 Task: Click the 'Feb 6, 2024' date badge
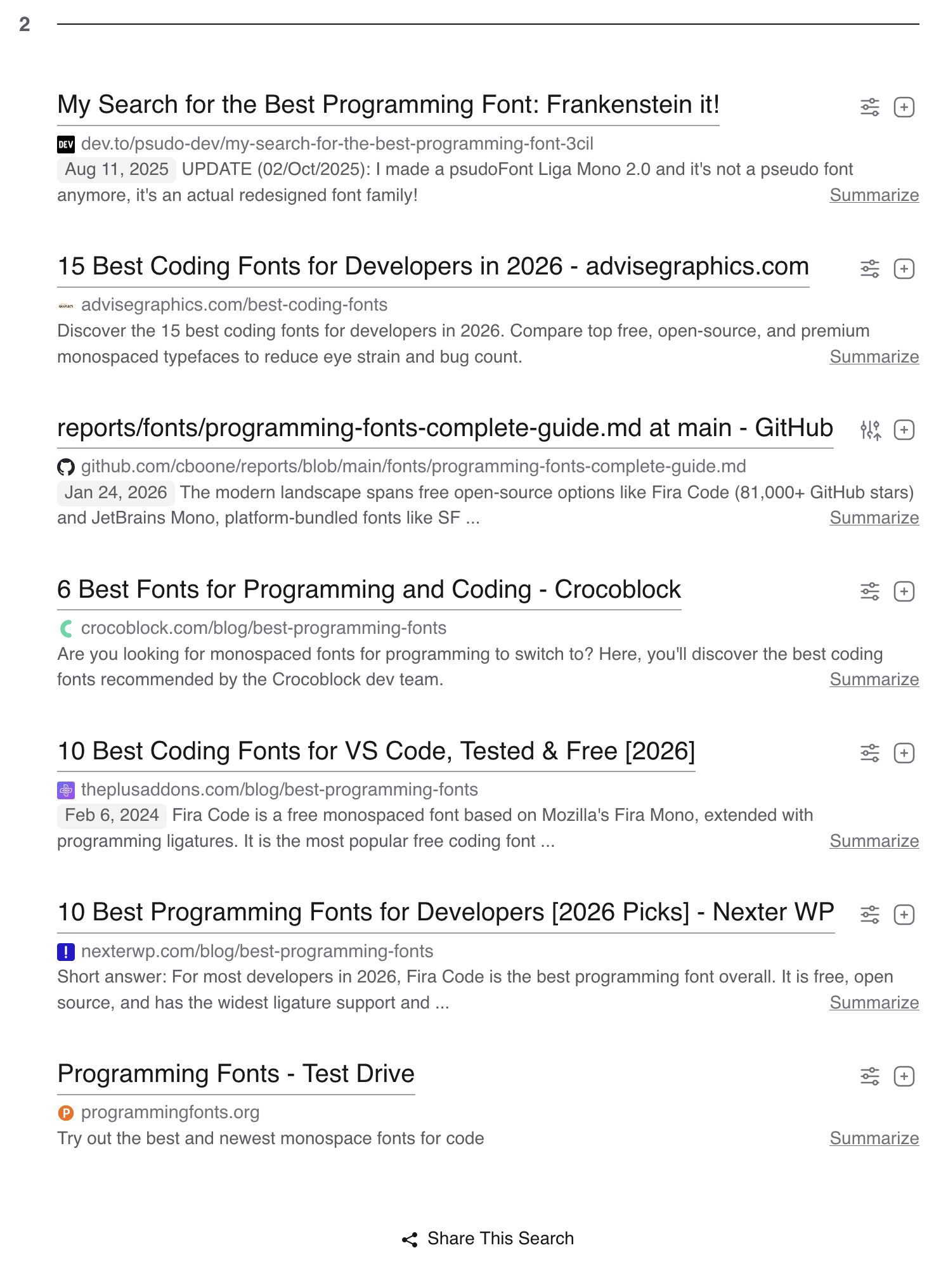(112, 815)
